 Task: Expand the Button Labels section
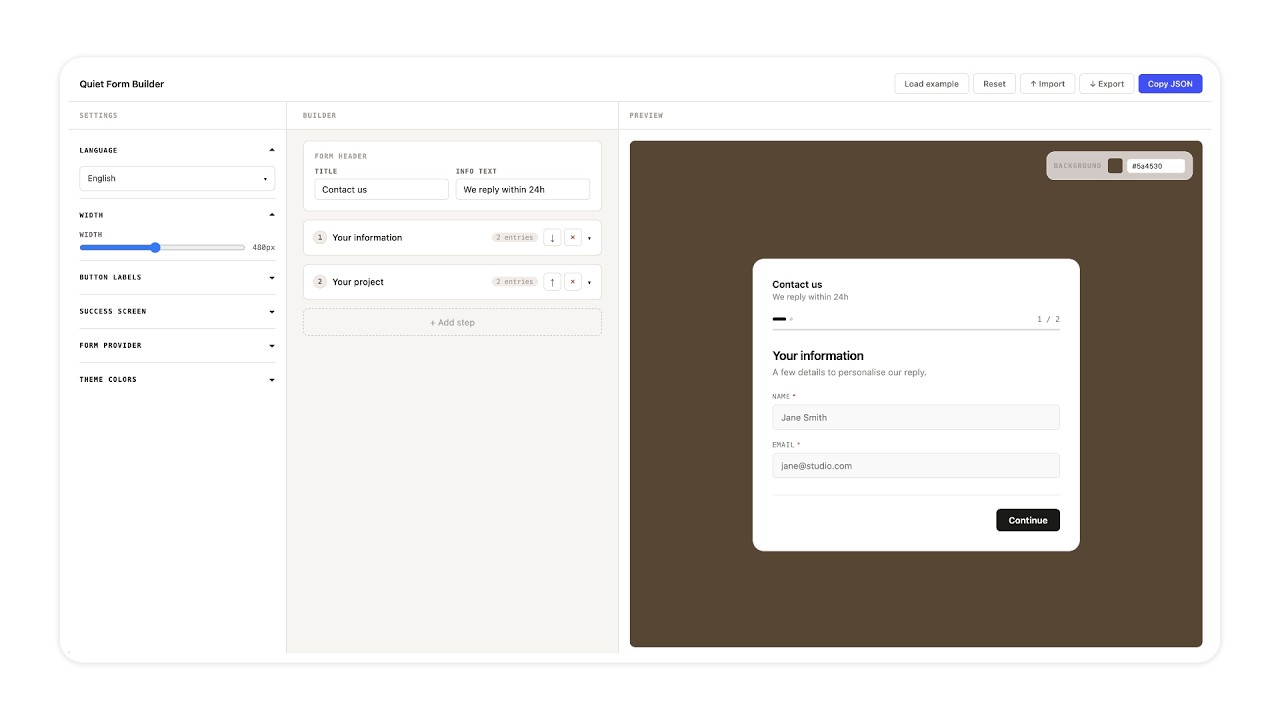pyautogui.click(x=177, y=277)
